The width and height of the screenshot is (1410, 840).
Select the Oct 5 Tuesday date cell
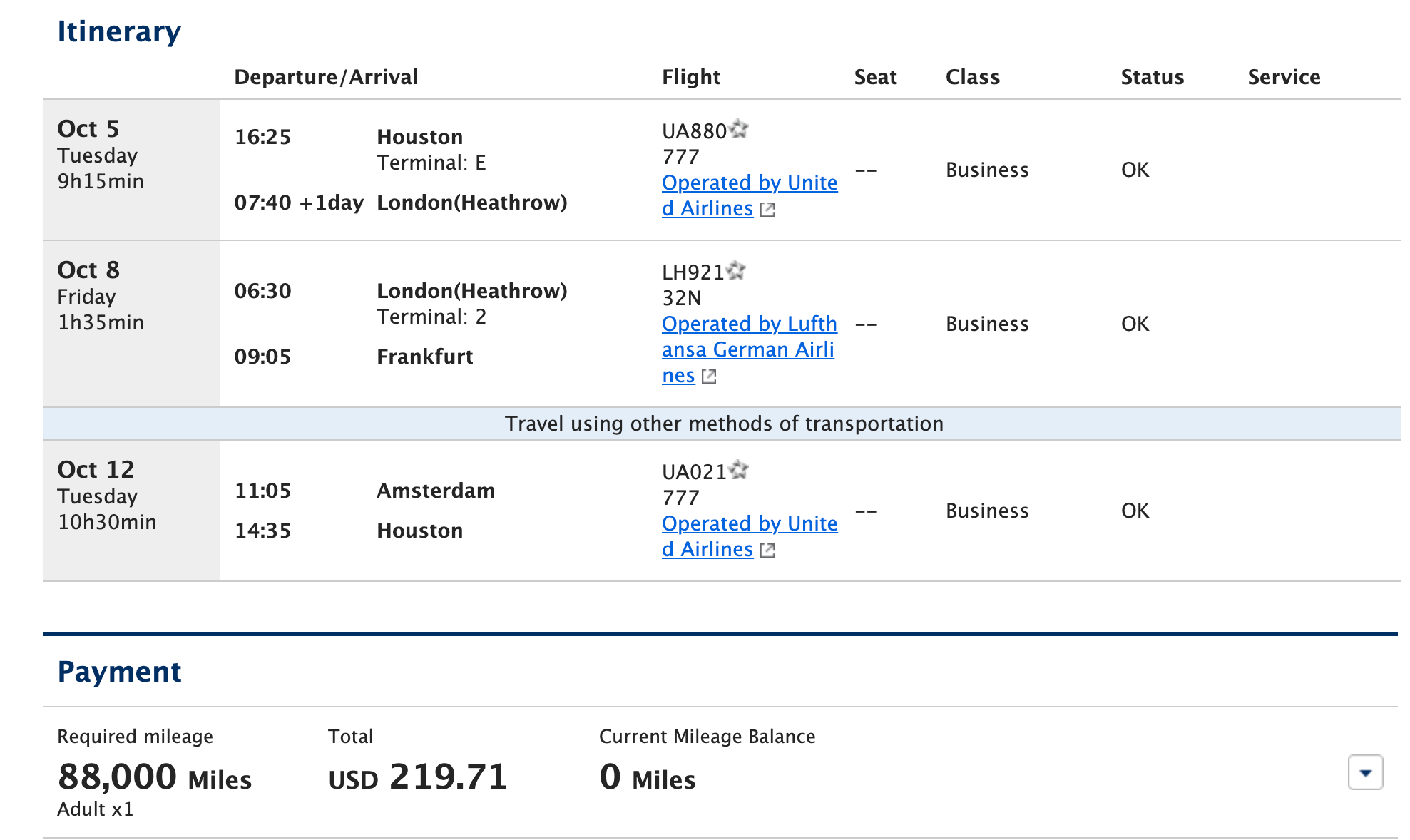pyautogui.click(x=131, y=170)
